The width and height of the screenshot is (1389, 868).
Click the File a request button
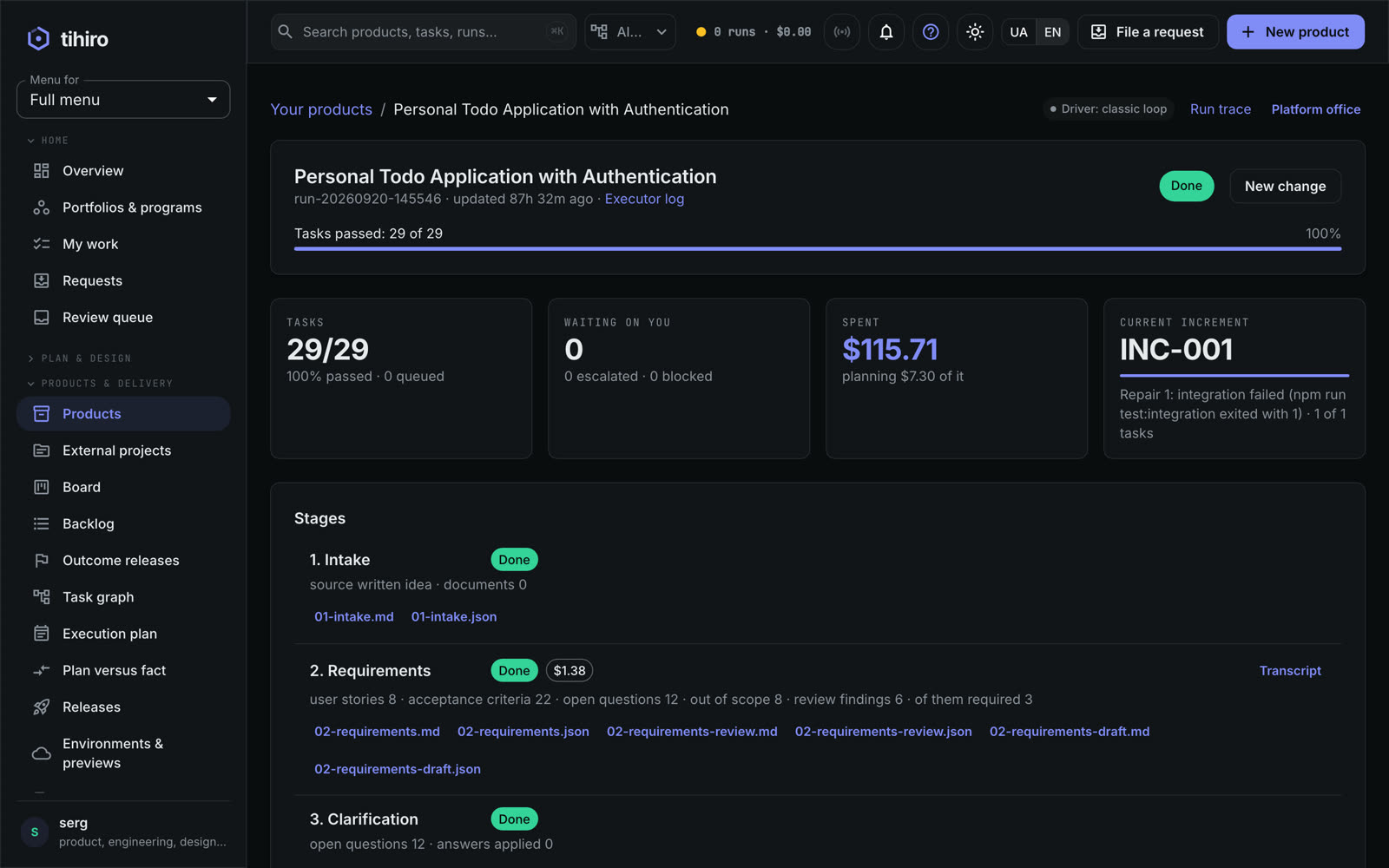(x=1148, y=32)
